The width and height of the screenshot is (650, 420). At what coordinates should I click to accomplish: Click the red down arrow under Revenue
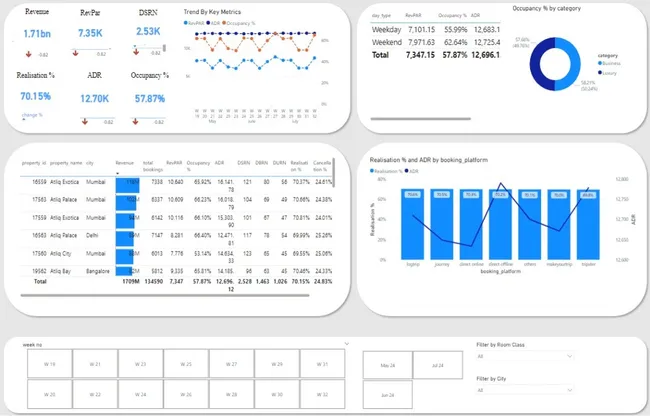click(x=29, y=54)
